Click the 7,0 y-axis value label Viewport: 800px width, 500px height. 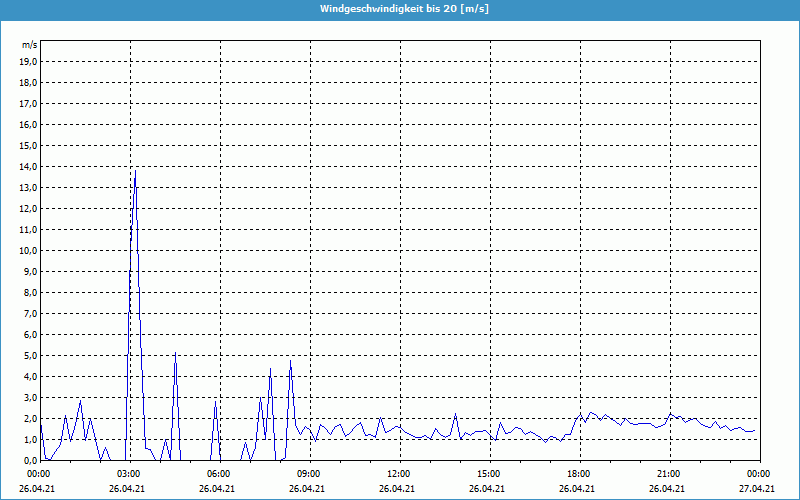pos(30,313)
